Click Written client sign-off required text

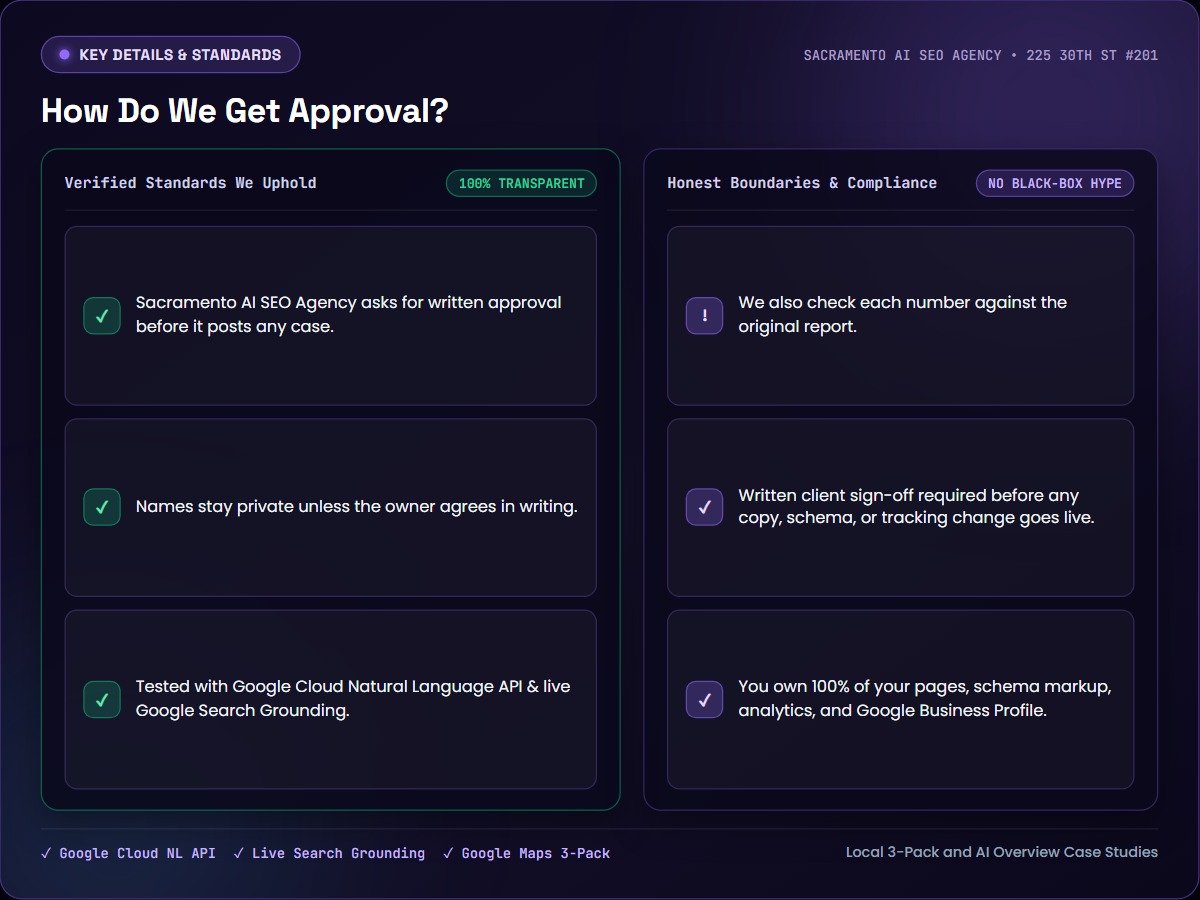pyautogui.click(x=916, y=507)
